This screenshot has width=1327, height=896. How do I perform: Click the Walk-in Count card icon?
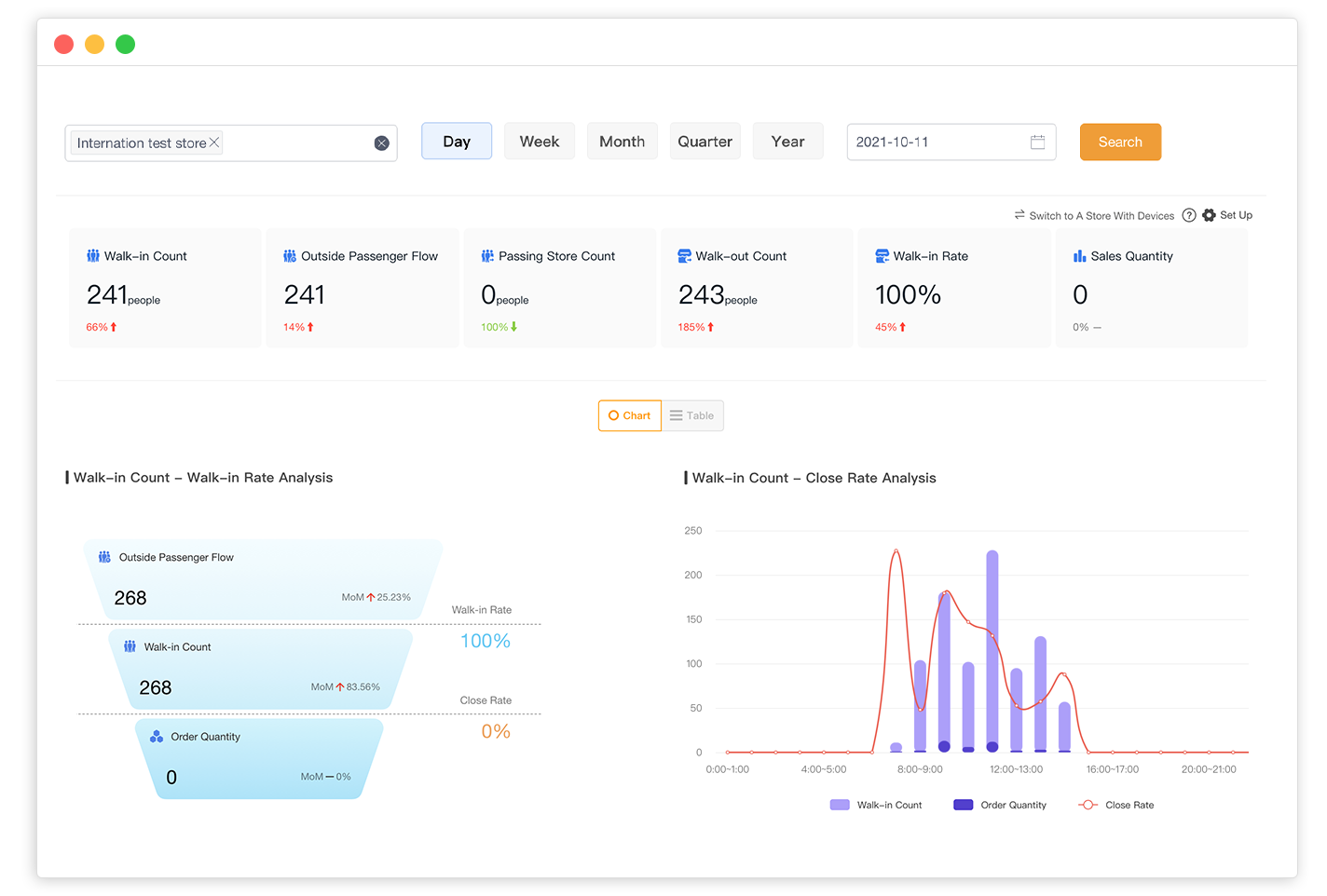(93, 256)
